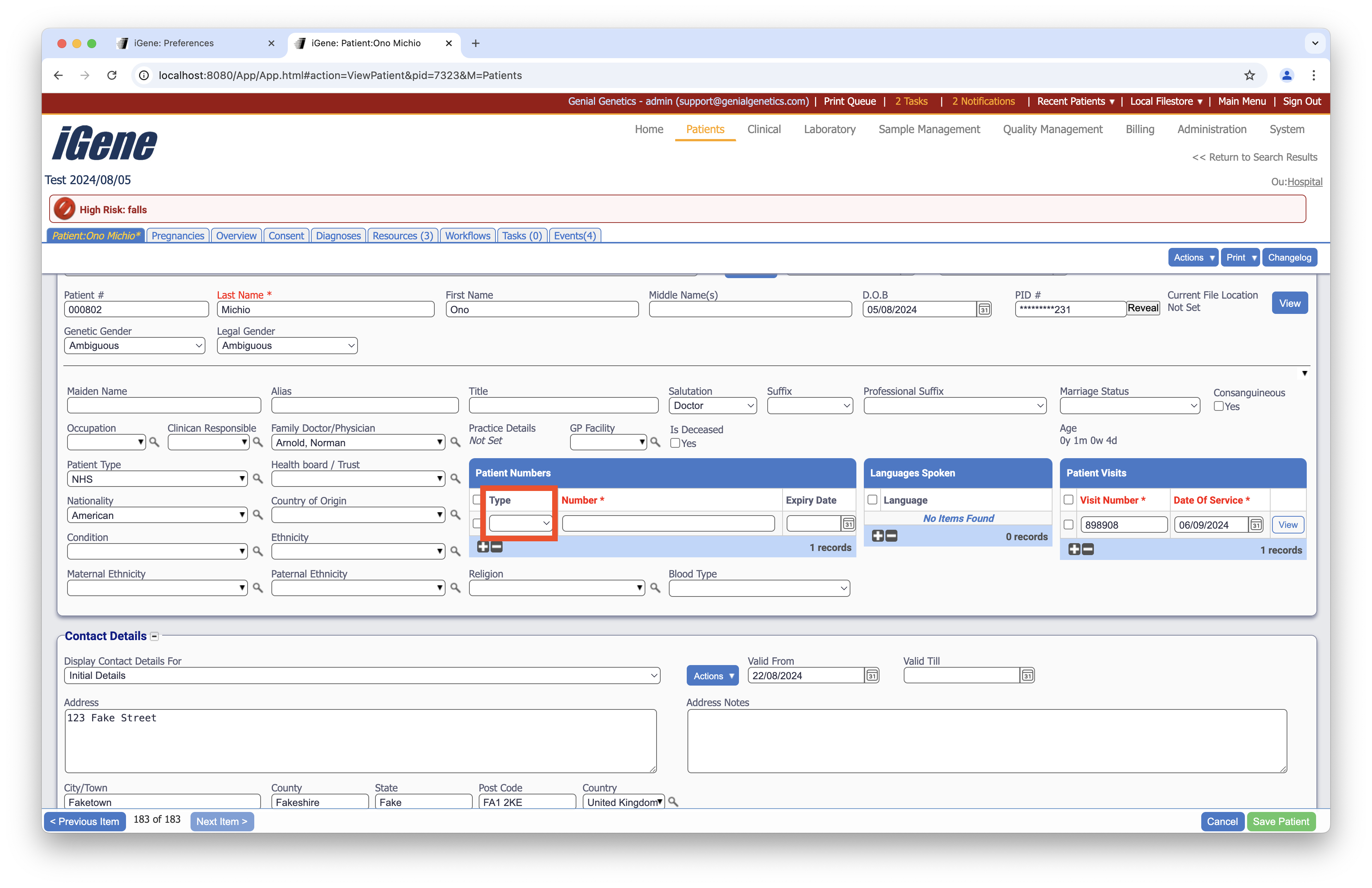The width and height of the screenshot is (1372, 888).
Task: Click the search icon next to Religion
Action: pos(655,588)
